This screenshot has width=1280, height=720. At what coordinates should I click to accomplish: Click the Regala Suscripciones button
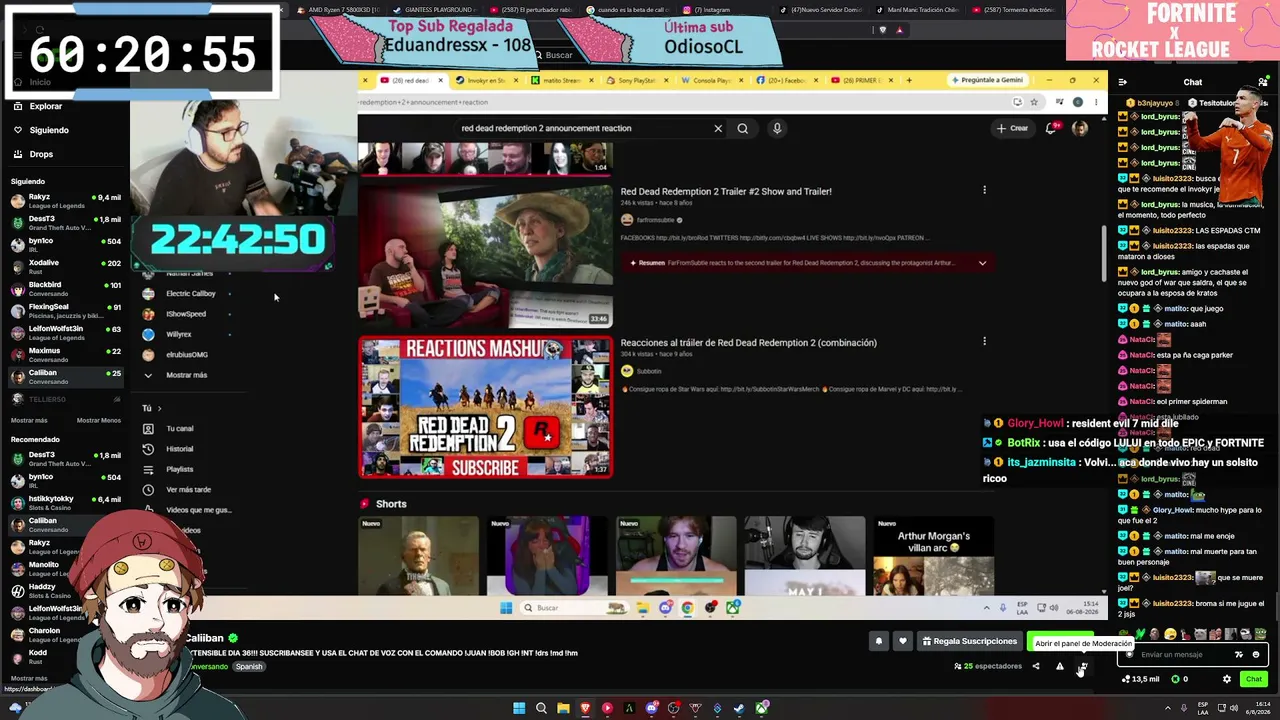[x=969, y=641]
